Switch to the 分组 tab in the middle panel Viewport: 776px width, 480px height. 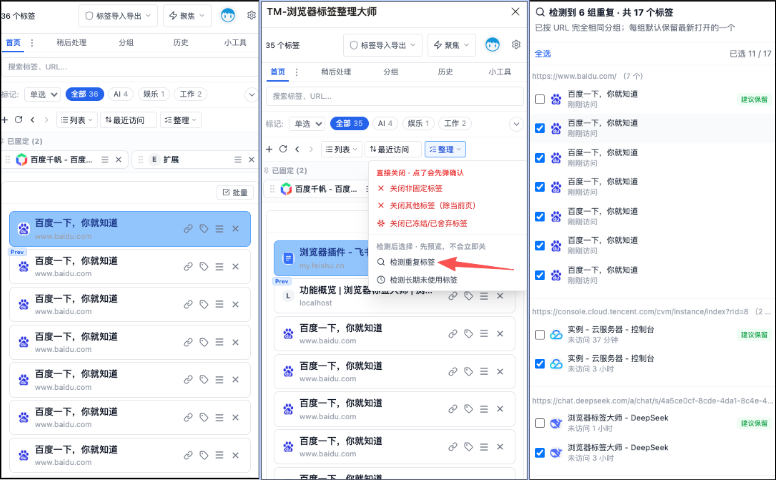(390, 72)
